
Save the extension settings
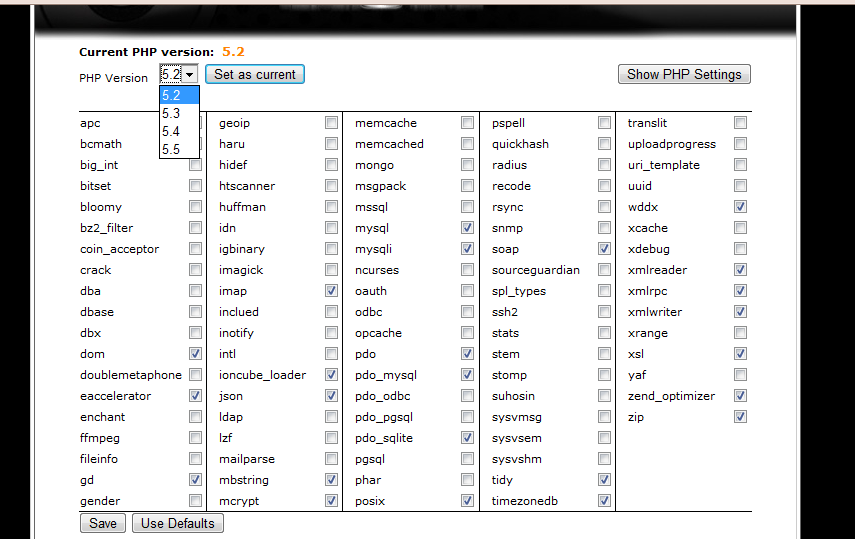[x=102, y=523]
